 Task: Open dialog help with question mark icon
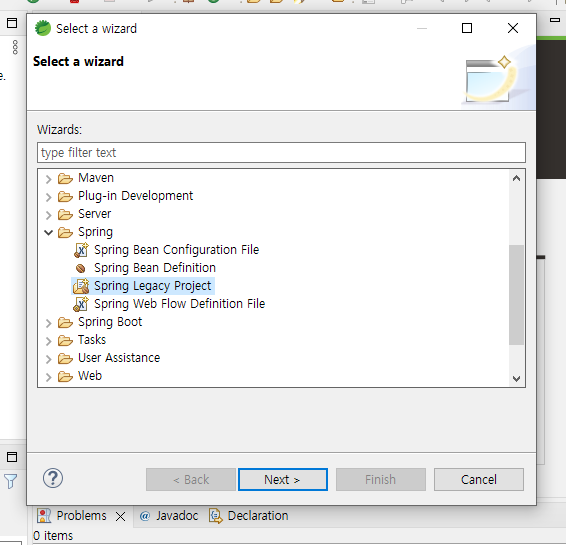pyautogui.click(x=53, y=478)
